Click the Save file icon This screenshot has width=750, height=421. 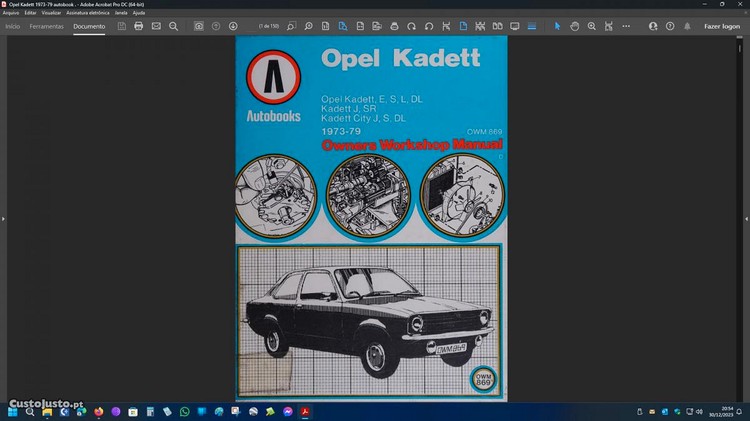click(121, 26)
